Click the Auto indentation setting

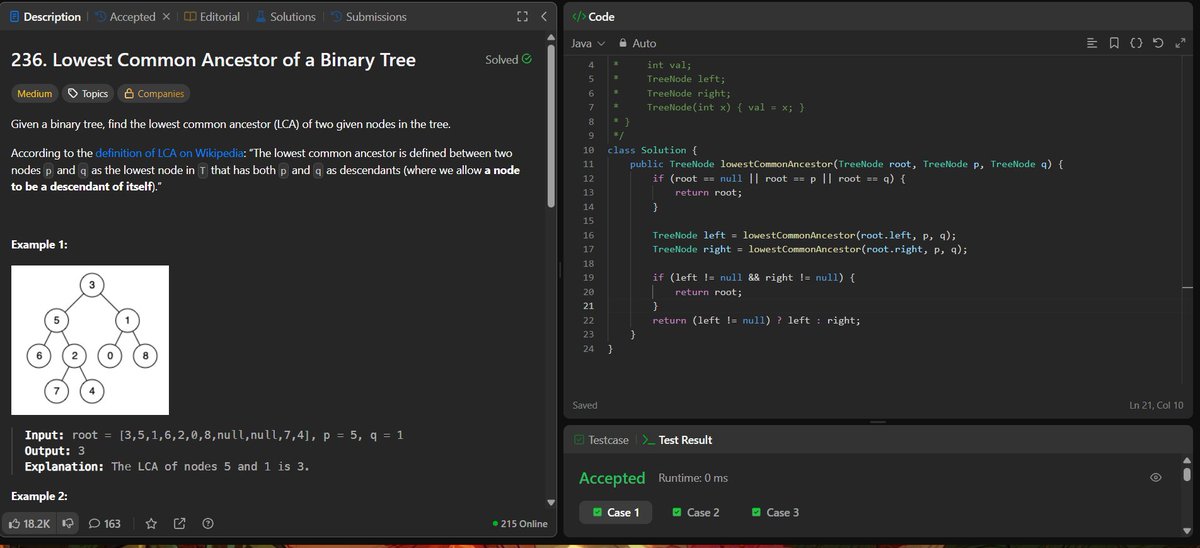click(645, 43)
